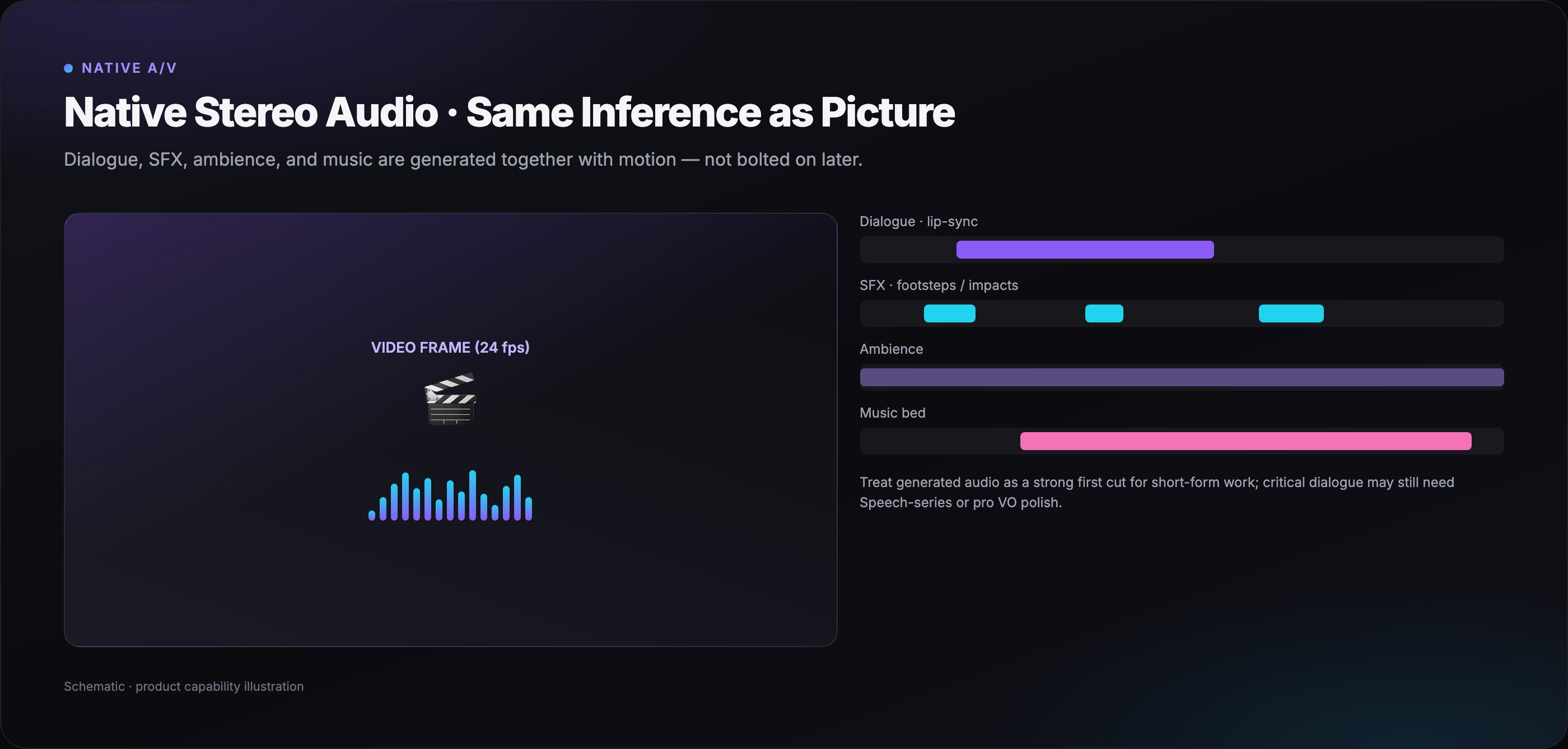1568x749 pixels.
Task: Click the blue dot beside NATIVE A/V
Action: click(68, 68)
